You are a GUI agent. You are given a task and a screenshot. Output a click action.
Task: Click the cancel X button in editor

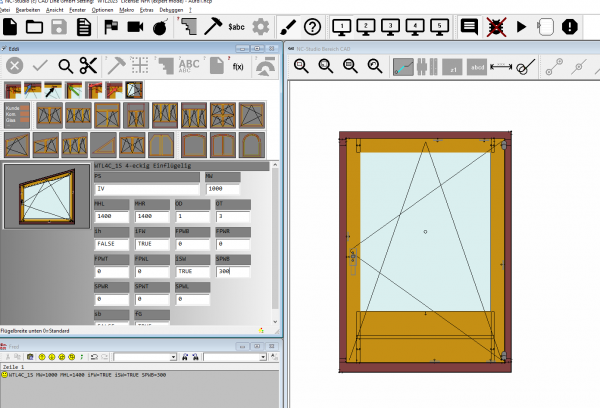(15, 67)
